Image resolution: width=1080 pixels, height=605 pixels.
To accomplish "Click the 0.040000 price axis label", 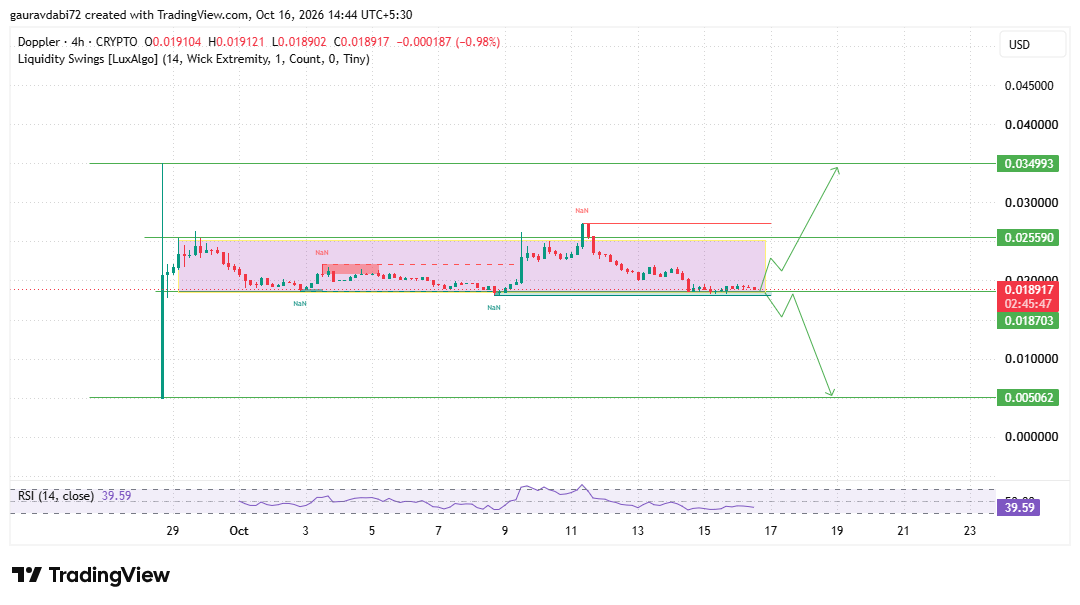I will coord(1031,125).
